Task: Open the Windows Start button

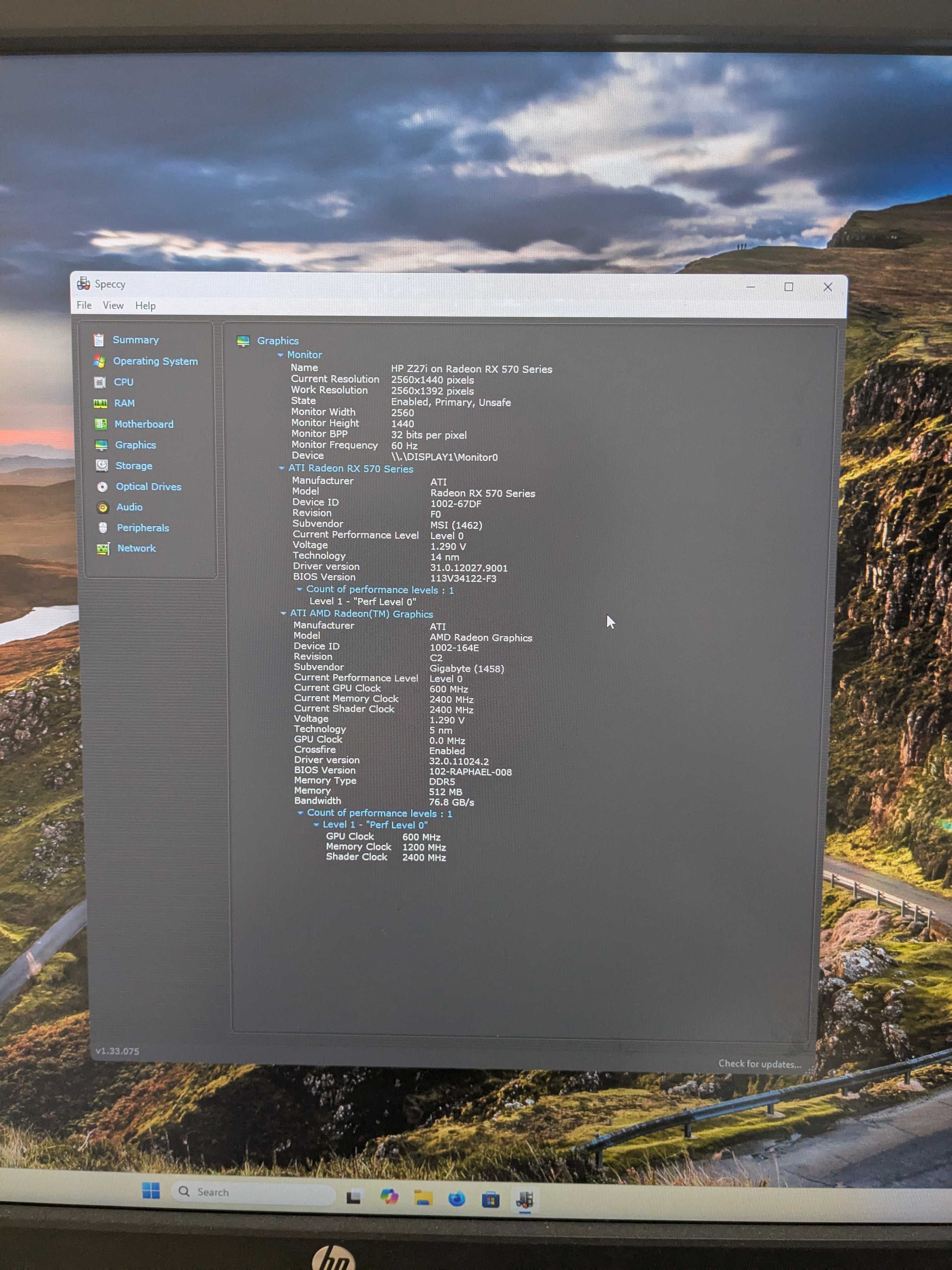Action: [x=151, y=1190]
